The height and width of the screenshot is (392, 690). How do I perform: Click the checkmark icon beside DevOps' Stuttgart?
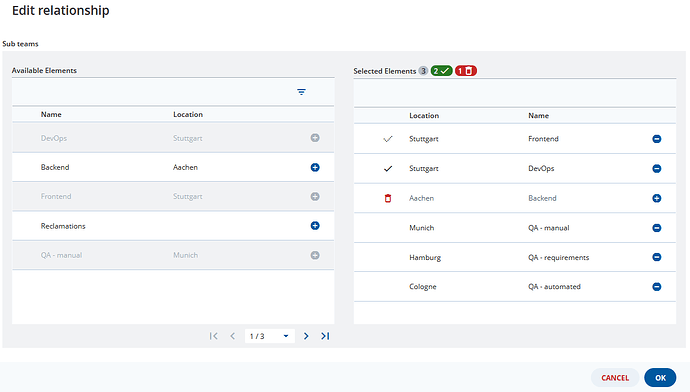388,169
